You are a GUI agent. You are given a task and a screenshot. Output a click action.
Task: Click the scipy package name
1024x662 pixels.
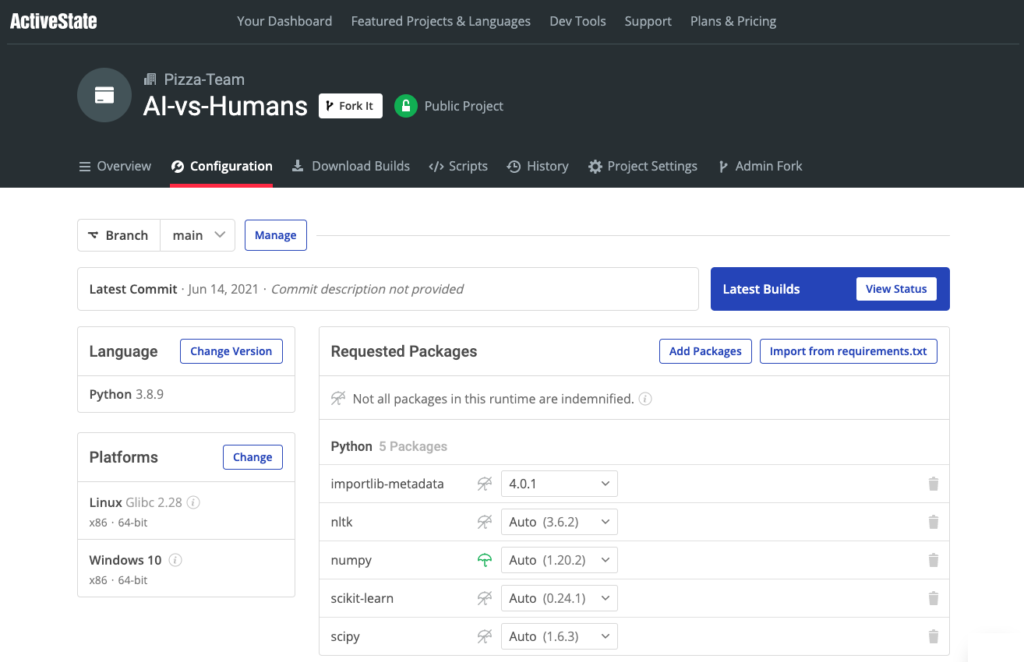pos(345,637)
